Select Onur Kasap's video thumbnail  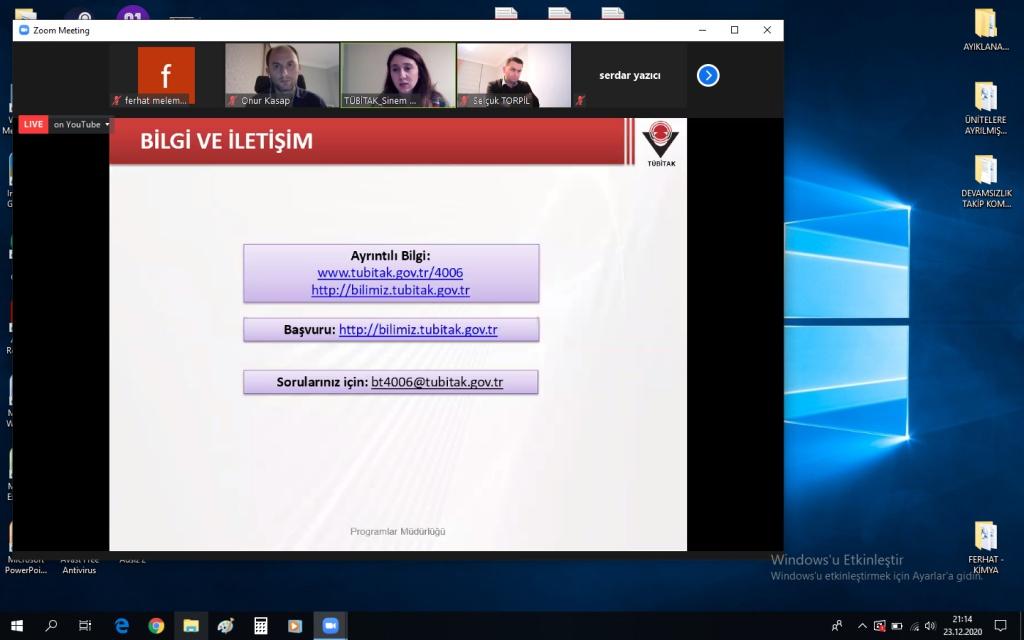(x=282, y=74)
